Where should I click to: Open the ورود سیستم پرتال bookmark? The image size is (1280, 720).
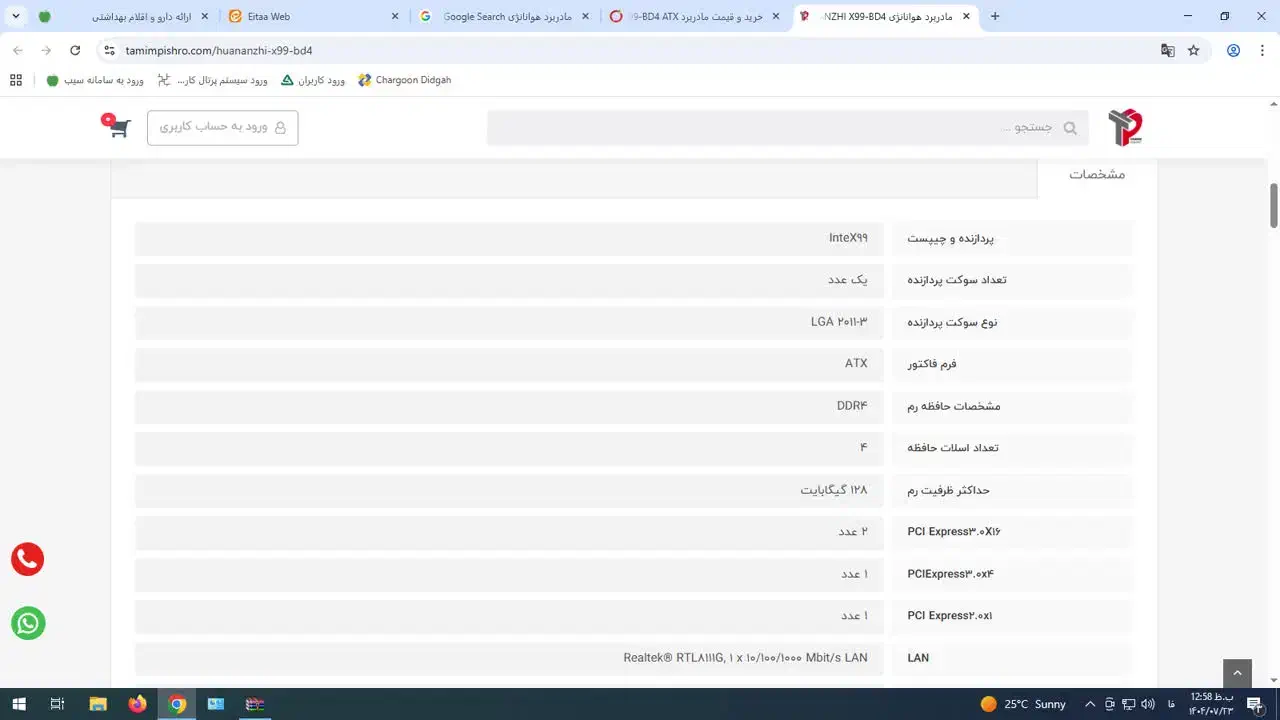pyautogui.click(x=212, y=80)
